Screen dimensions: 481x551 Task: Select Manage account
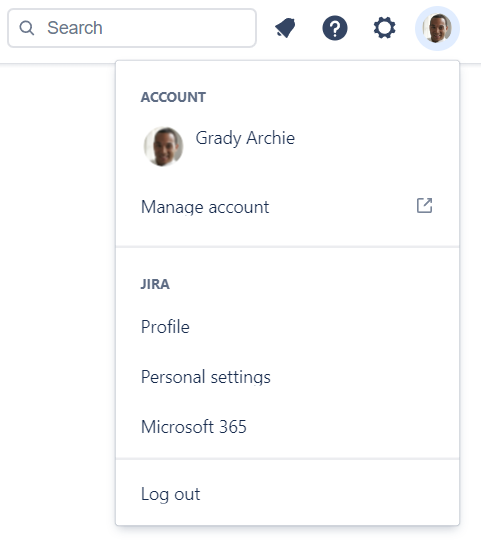click(x=287, y=207)
